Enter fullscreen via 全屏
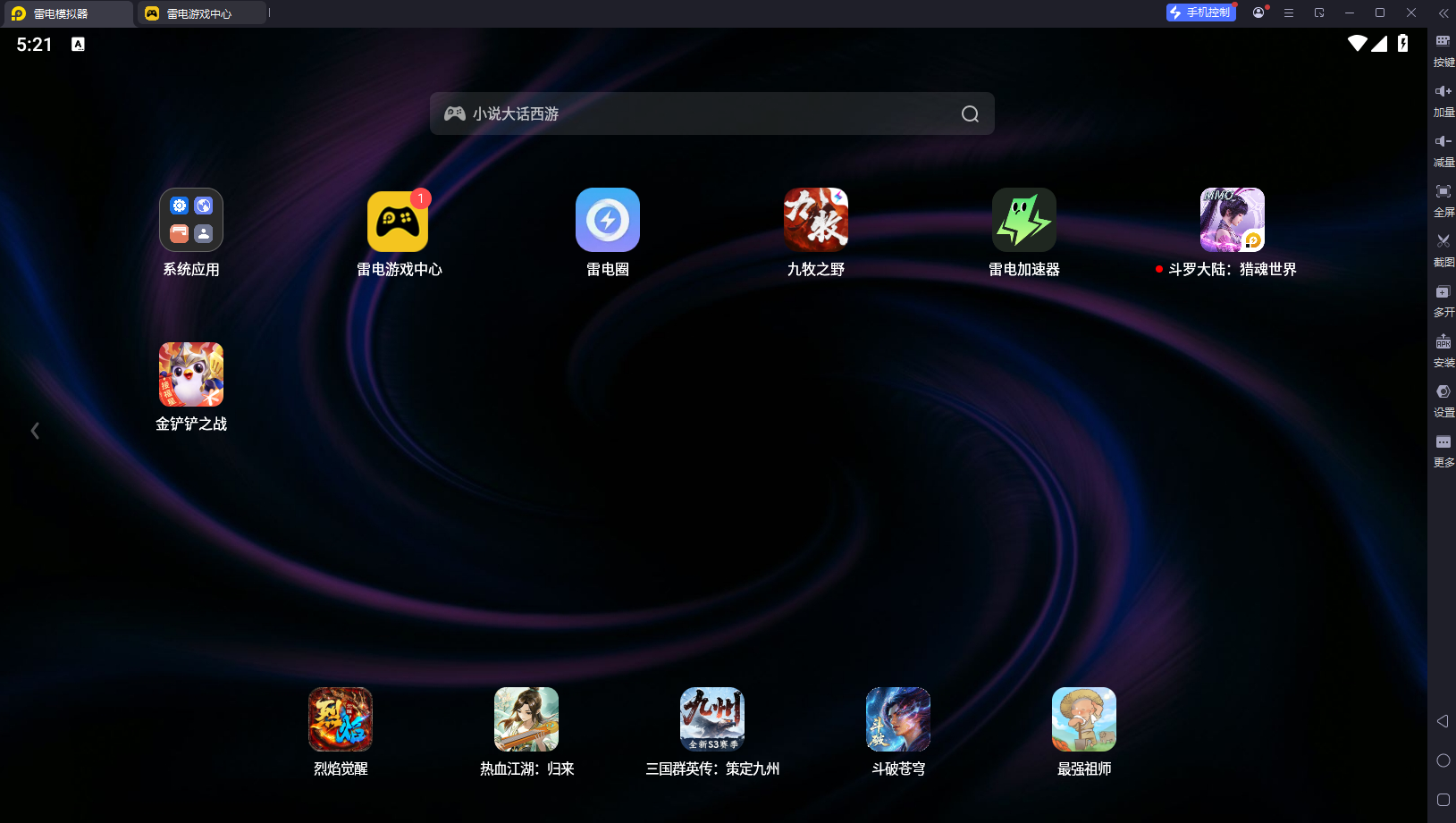The width and height of the screenshot is (1456, 823). pyautogui.click(x=1443, y=201)
